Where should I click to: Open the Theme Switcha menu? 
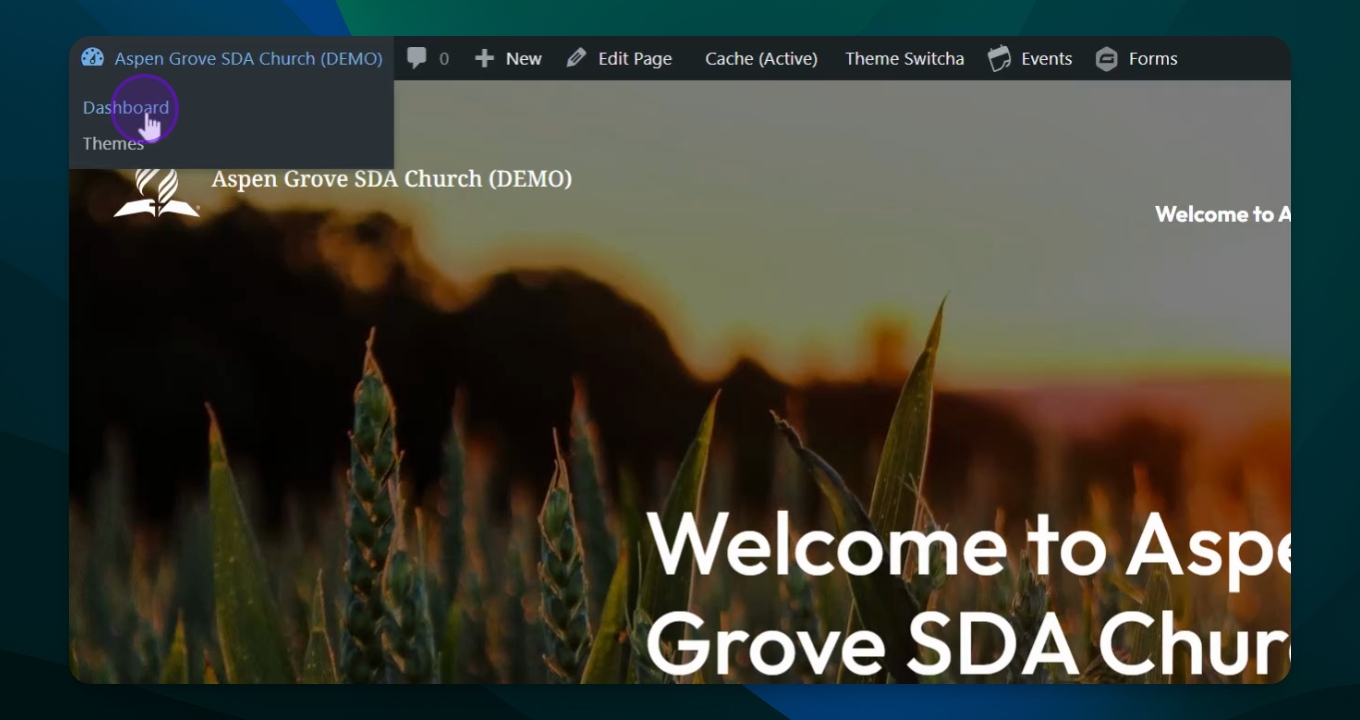905,59
